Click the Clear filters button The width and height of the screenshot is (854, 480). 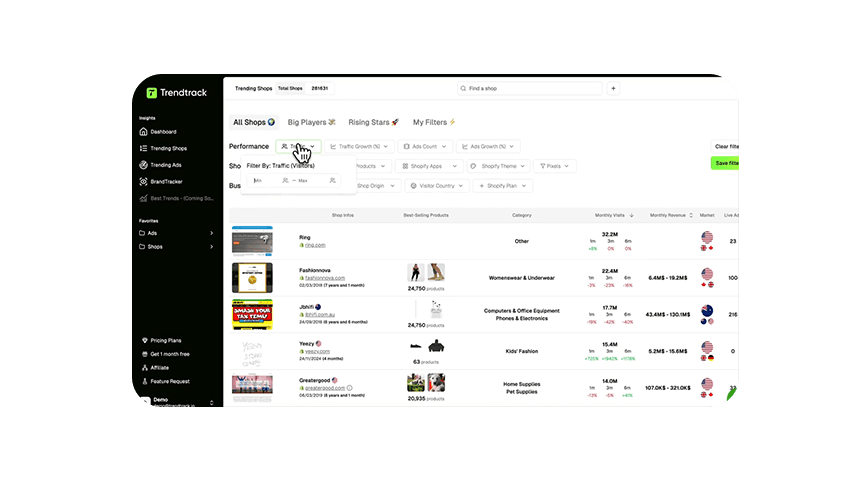[x=726, y=147]
